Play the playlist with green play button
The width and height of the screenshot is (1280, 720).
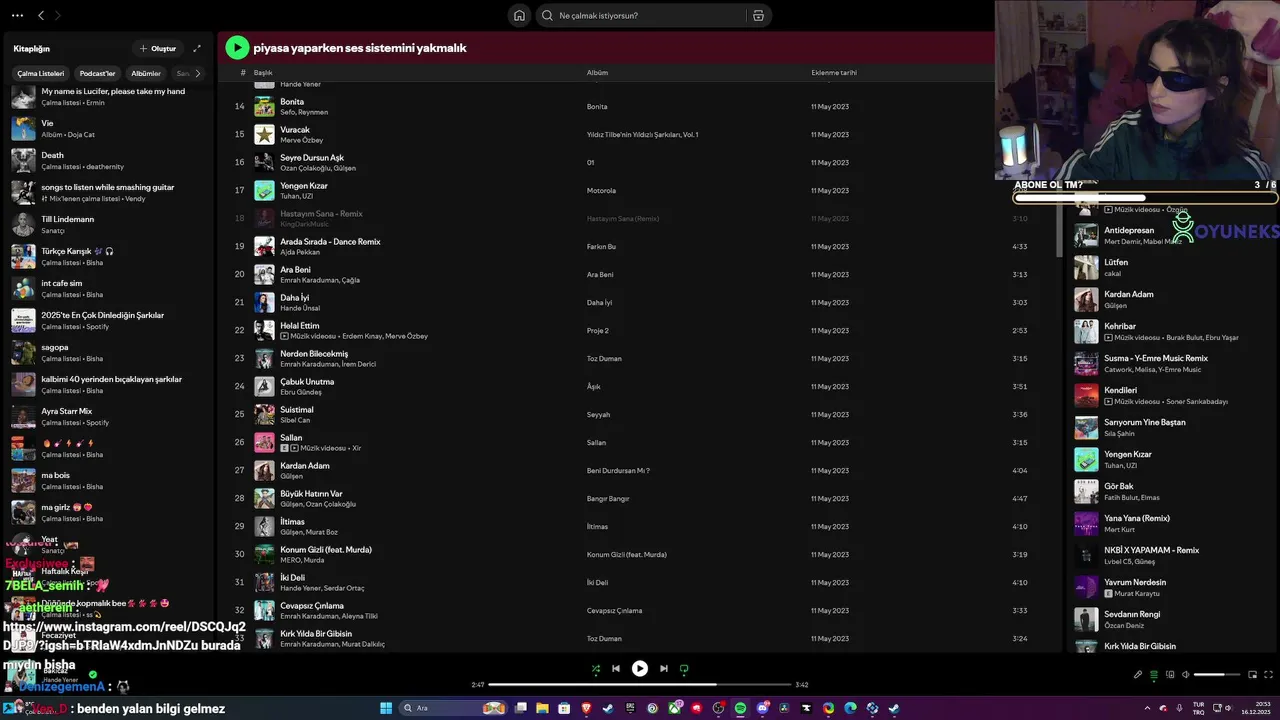click(x=237, y=47)
